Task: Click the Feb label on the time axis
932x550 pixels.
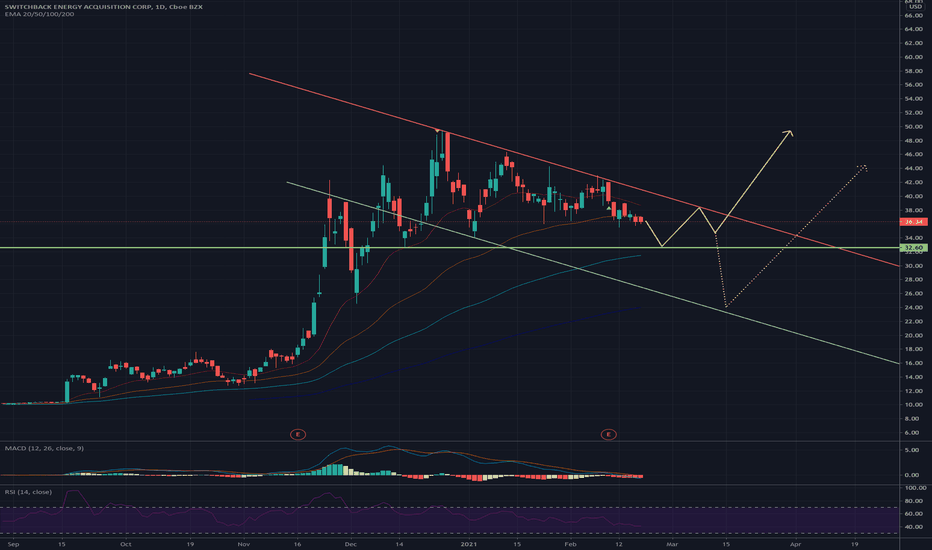Action: (570, 544)
